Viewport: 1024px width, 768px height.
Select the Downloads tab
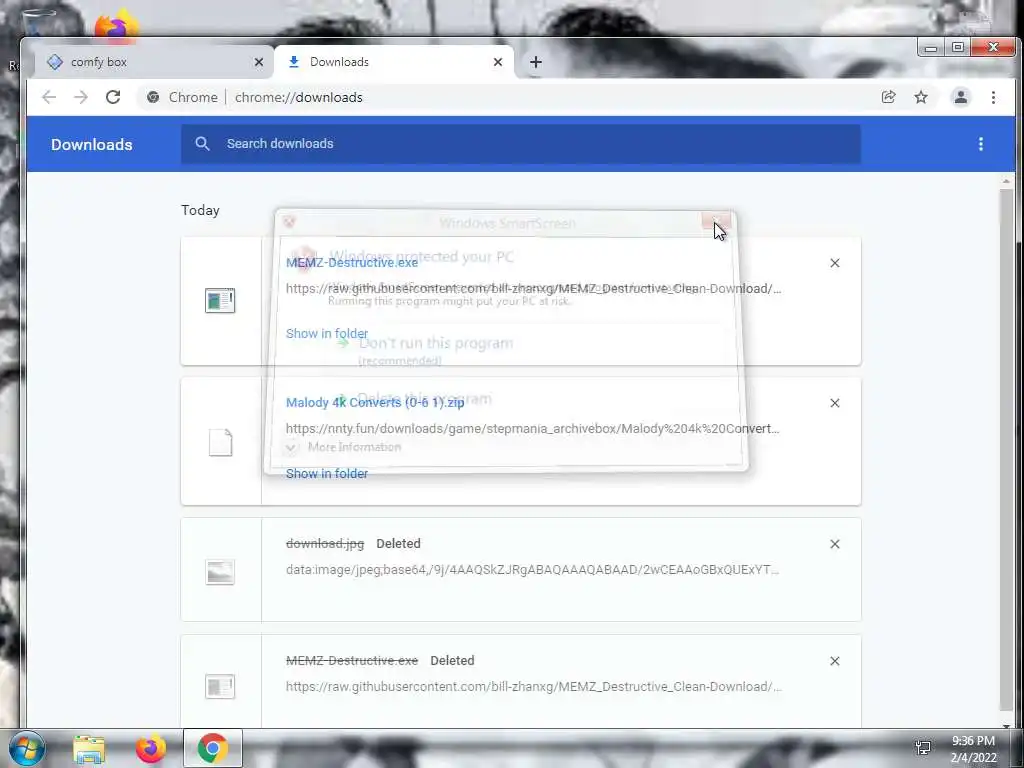click(394, 62)
